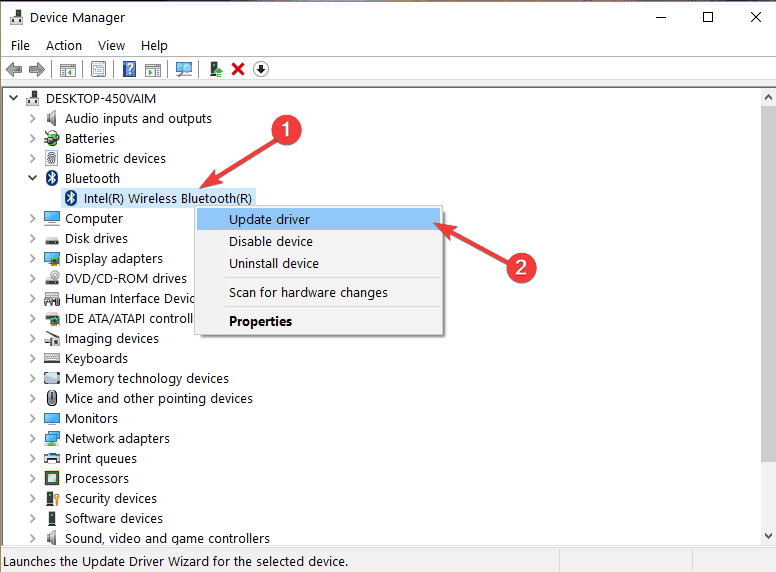Expand the Batteries category
Screen dimensions: 776x572
click(x=32, y=138)
